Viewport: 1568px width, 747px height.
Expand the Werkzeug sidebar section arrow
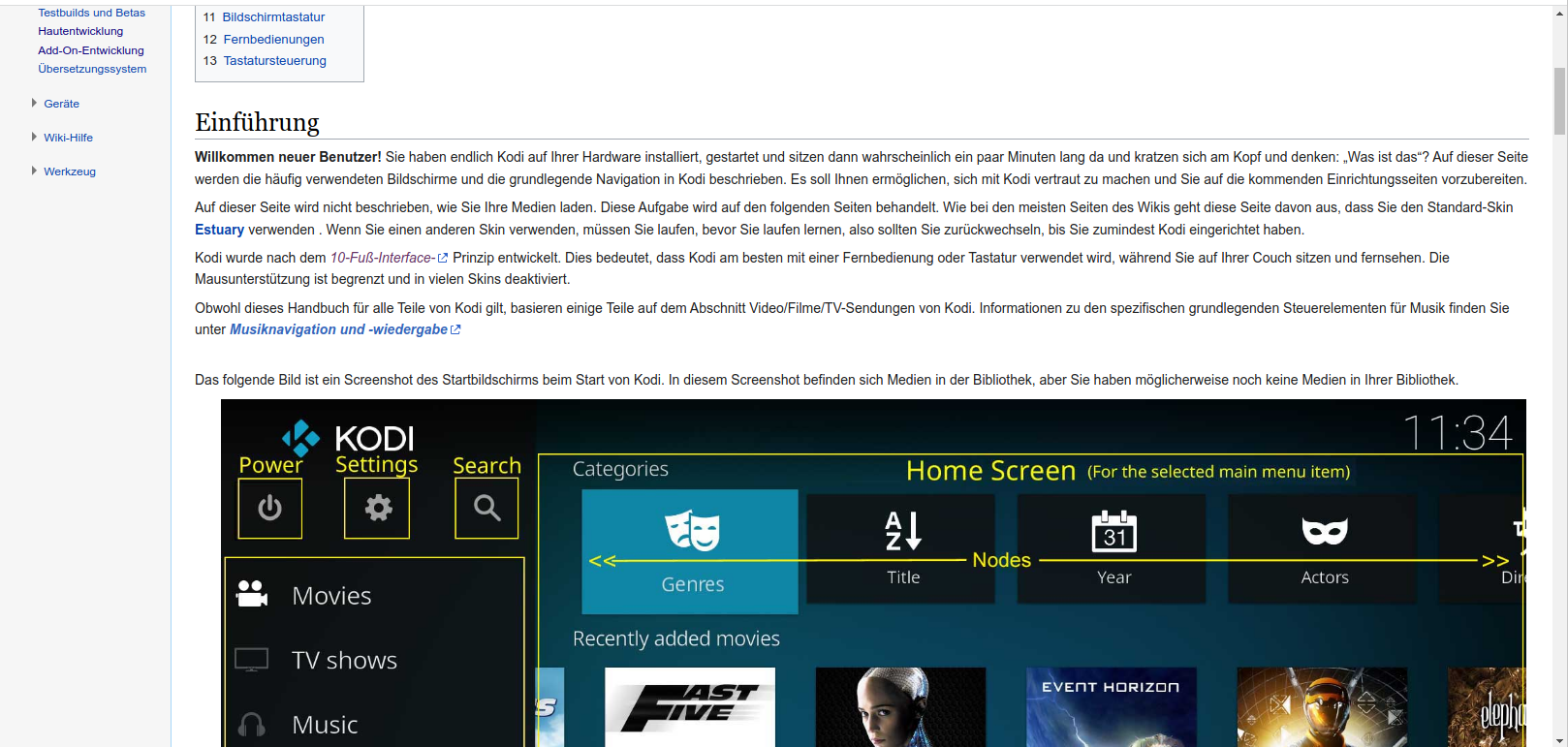click(x=34, y=171)
